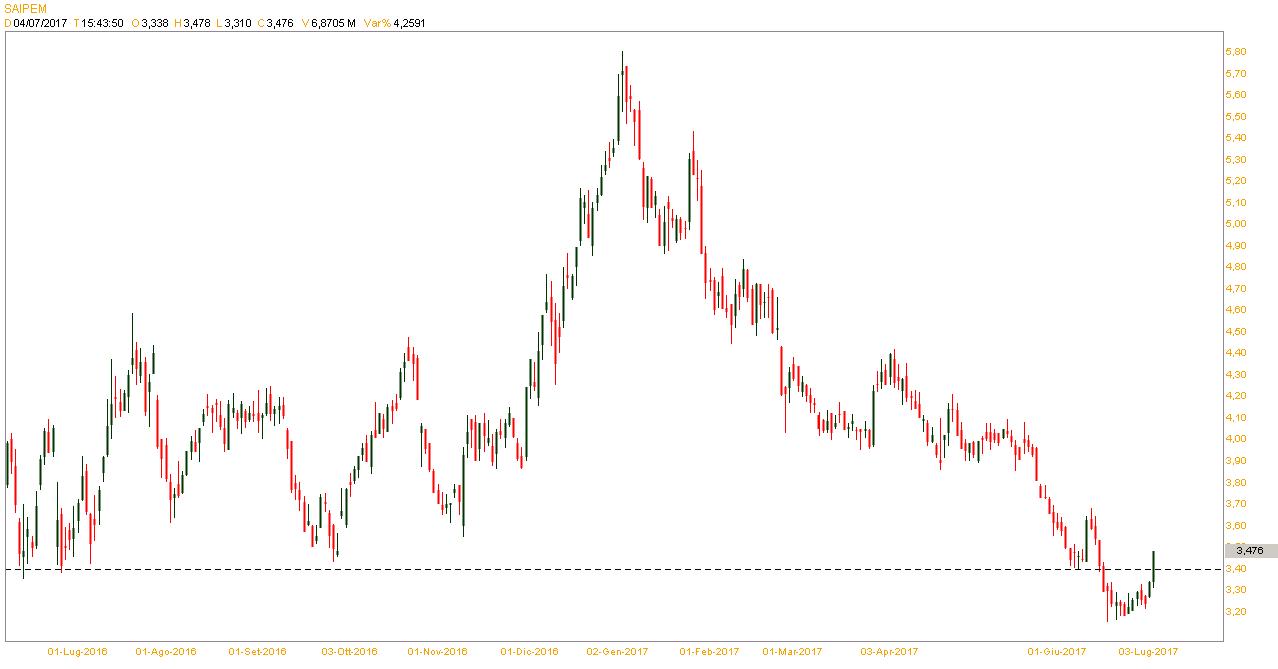Click the 01-Nov-2016 date marker
Image resolution: width=1278 pixels, height=669 pixels.
(438, 652)
